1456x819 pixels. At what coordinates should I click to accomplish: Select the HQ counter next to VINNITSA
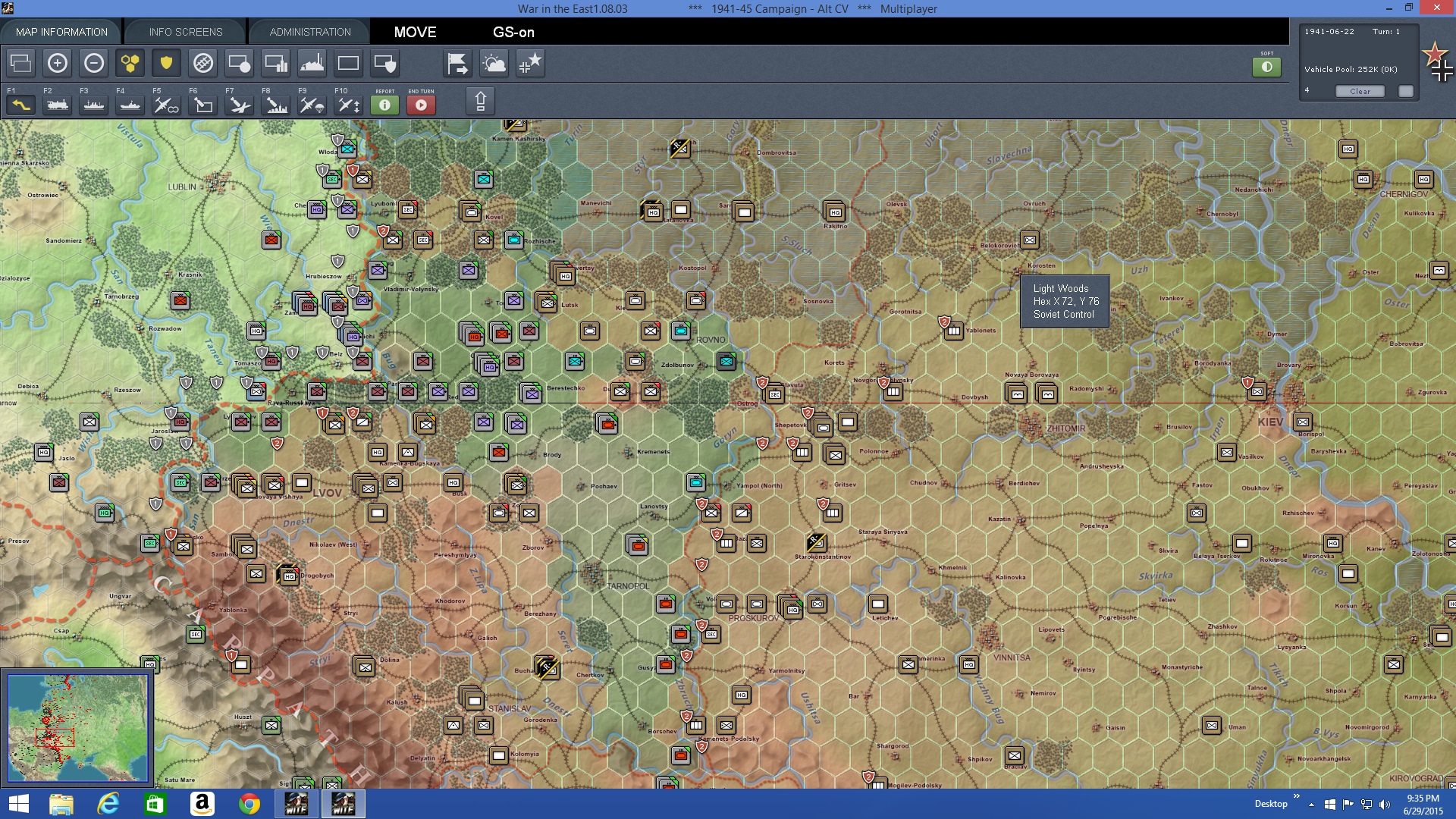tap(968, 664)
